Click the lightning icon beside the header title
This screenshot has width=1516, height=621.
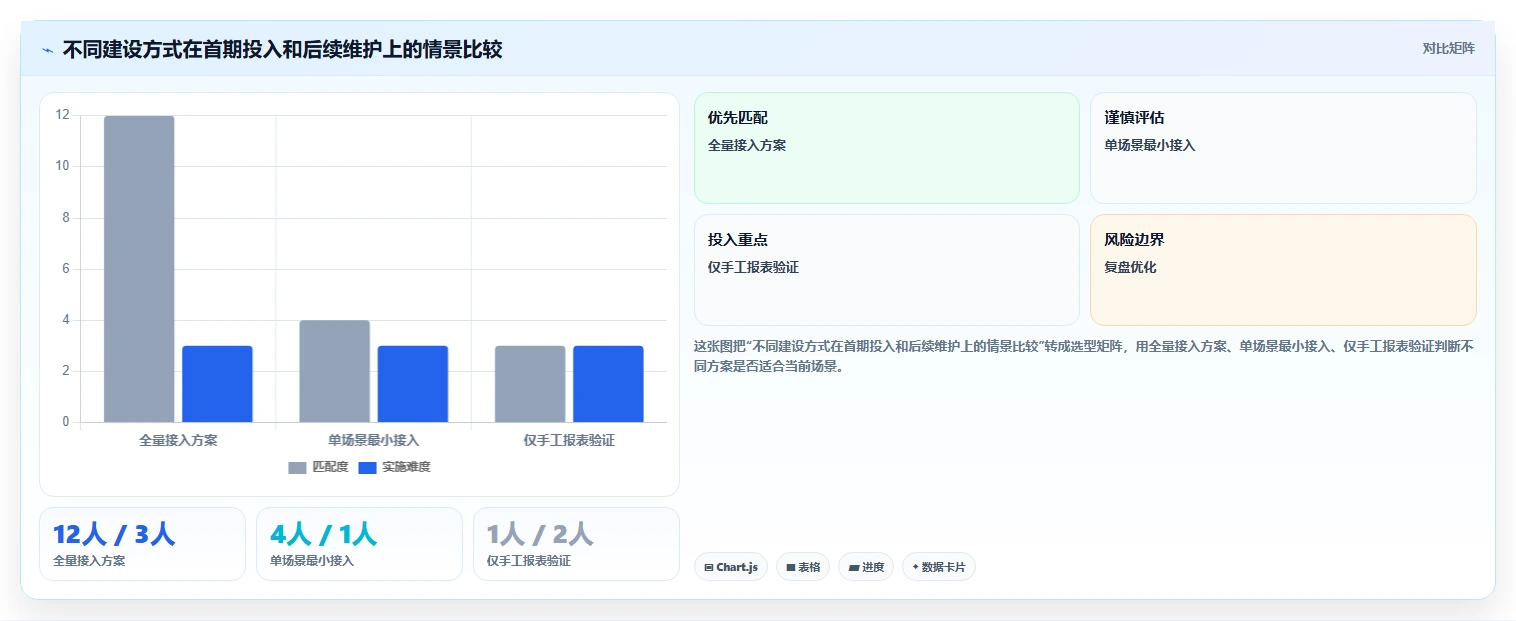click(47, 50)
